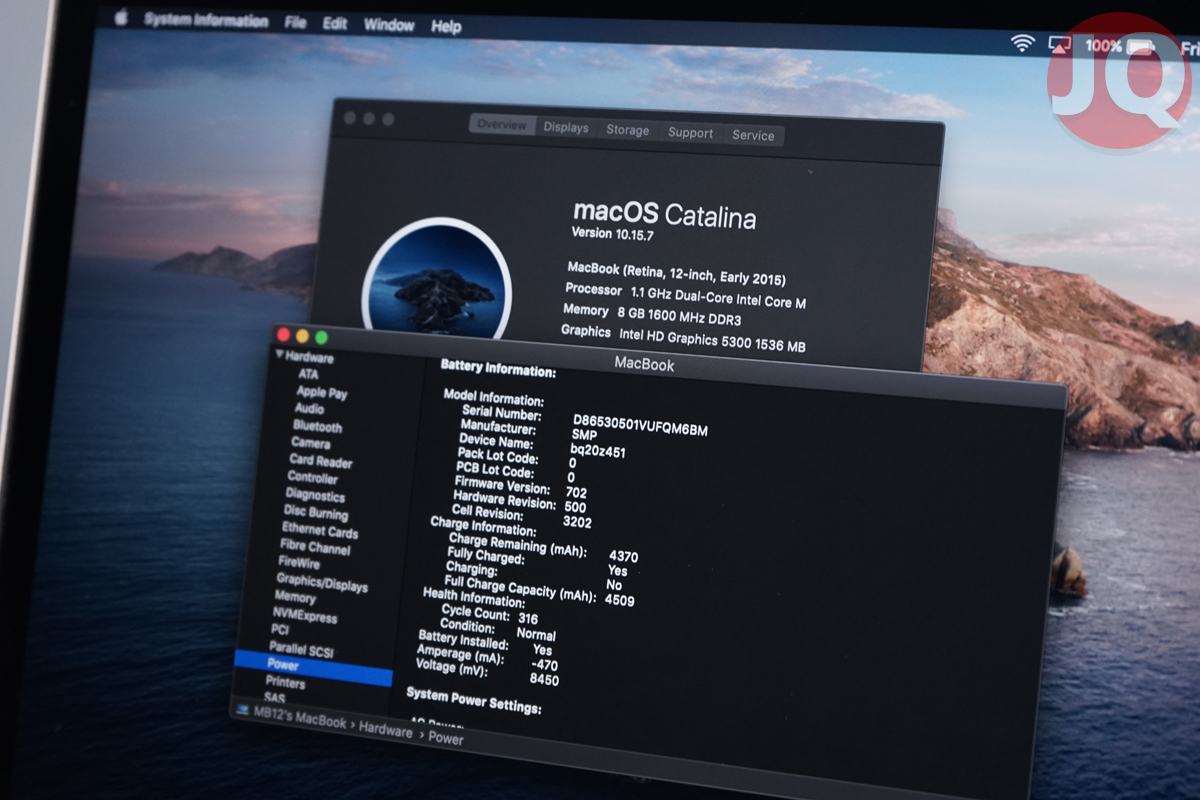The image size is (1200, 800).
Task: Click the macOS Catalina title
Action: [x=664, y=214]
